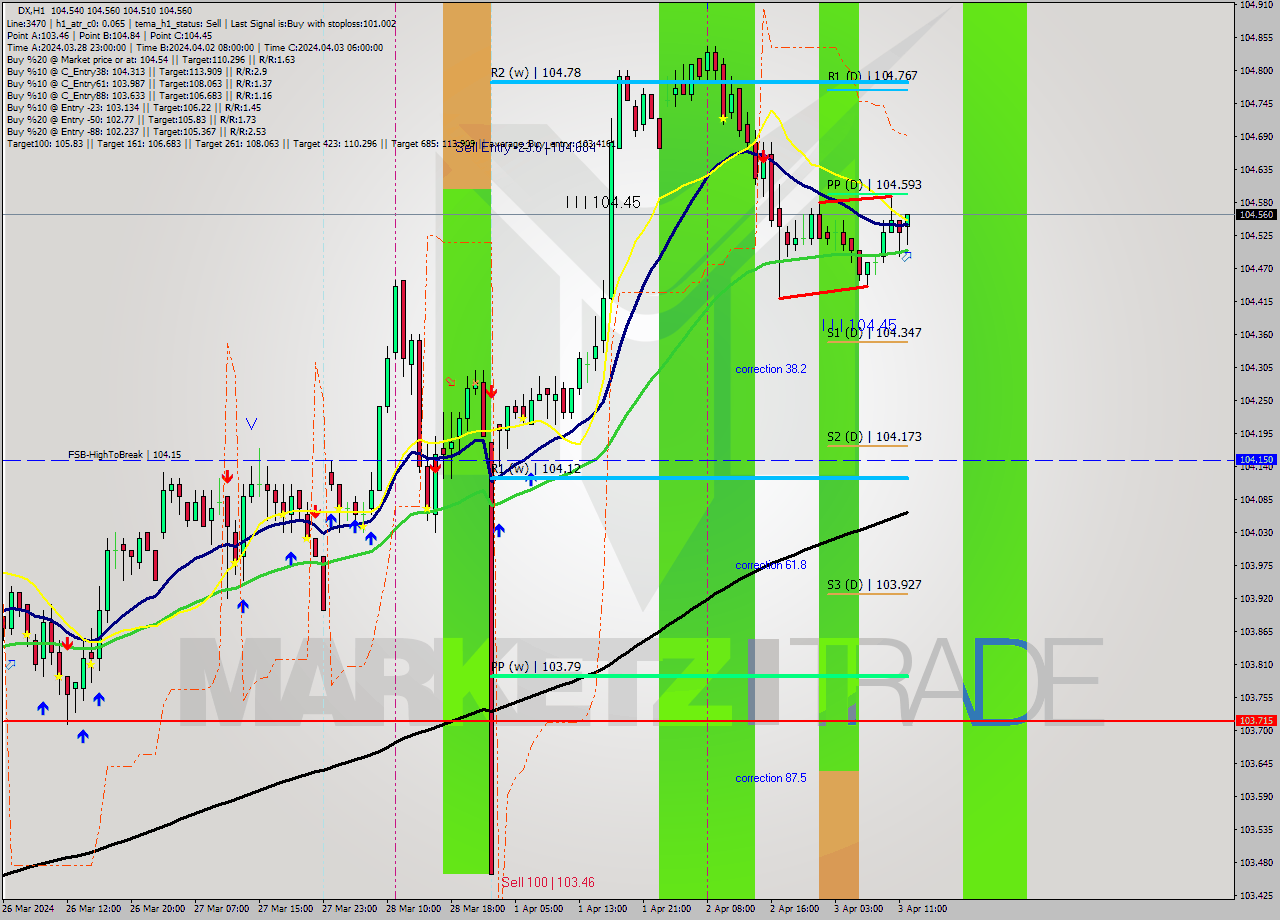1280x920 pixels.
Task: Click the 104.910 price axis value
Action: click(1256, 5)
